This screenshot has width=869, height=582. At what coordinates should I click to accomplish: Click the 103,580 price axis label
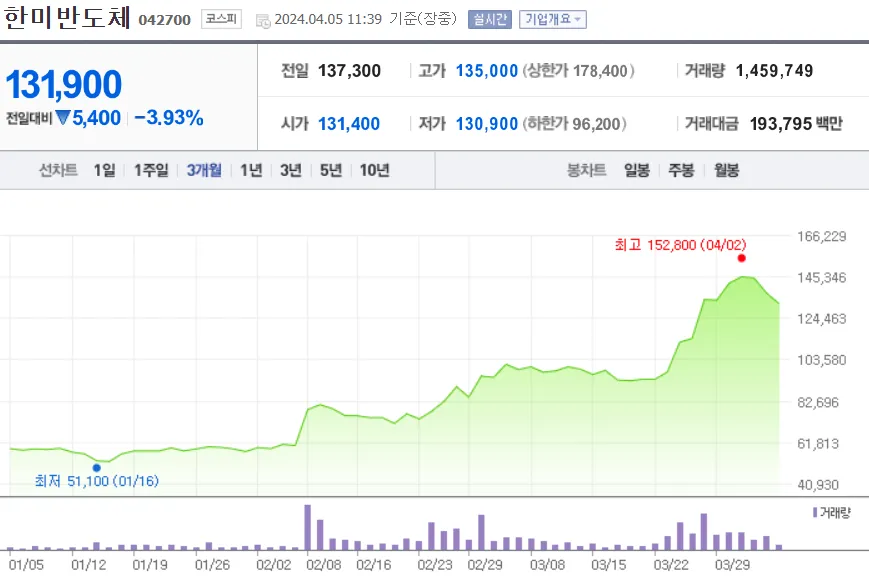(821, 360)
